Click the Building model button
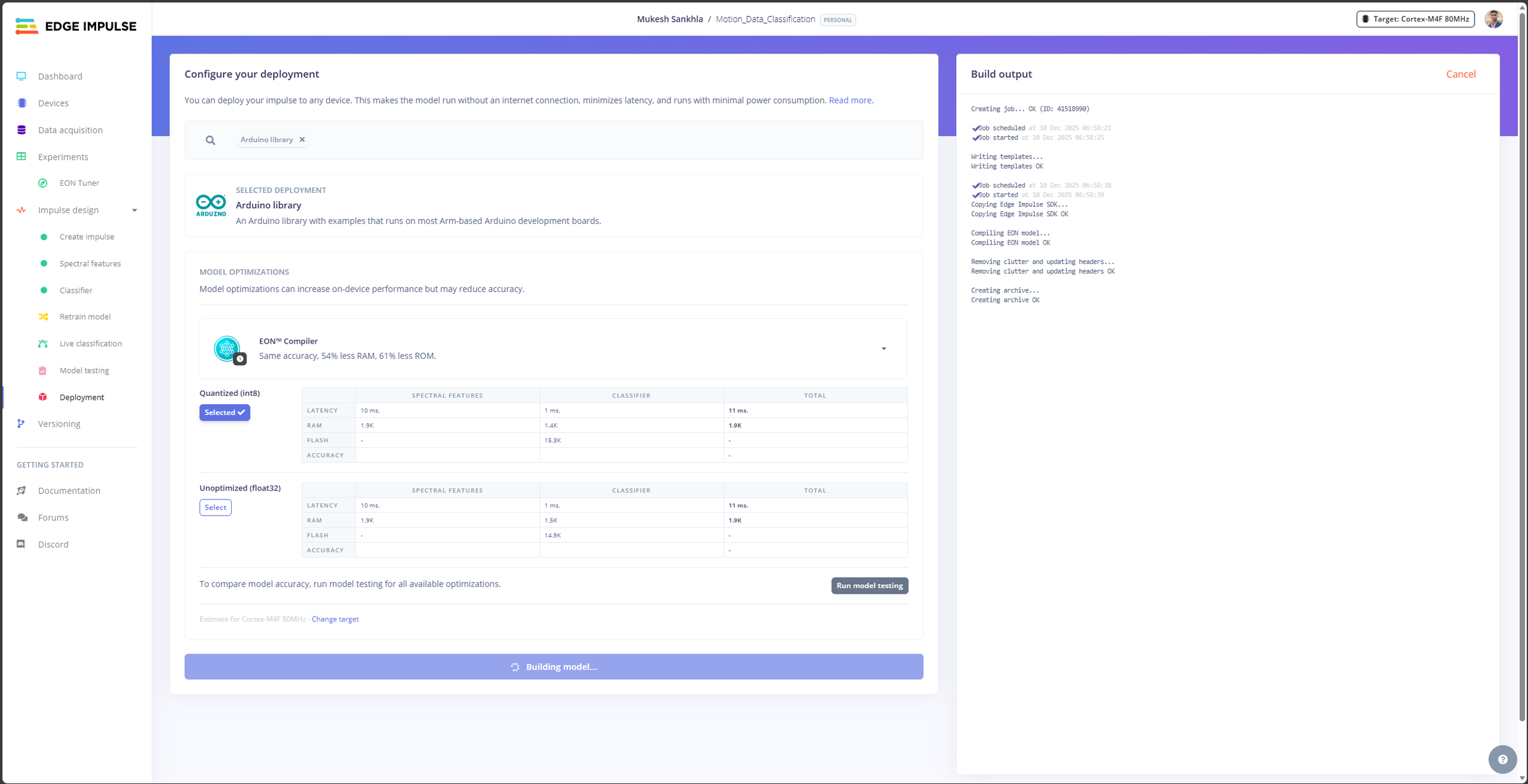 tap(554, 667)
